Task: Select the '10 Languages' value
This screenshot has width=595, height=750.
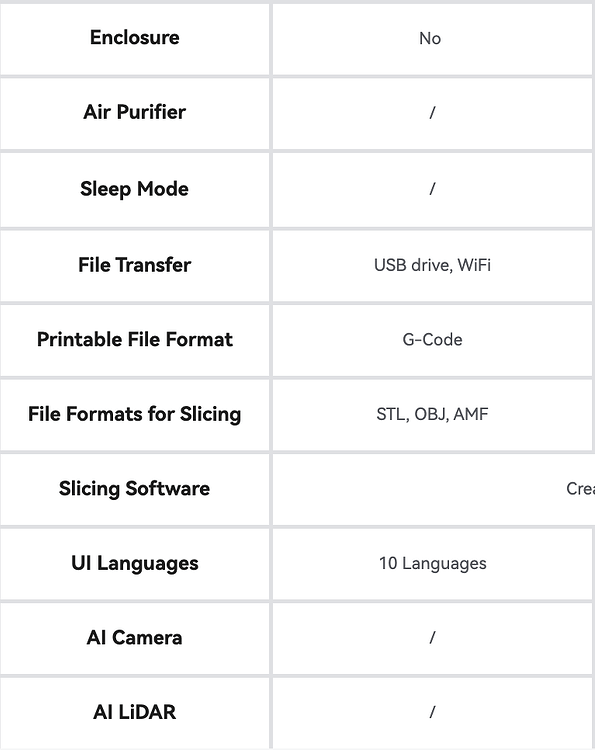Action: tap(432, 563)
